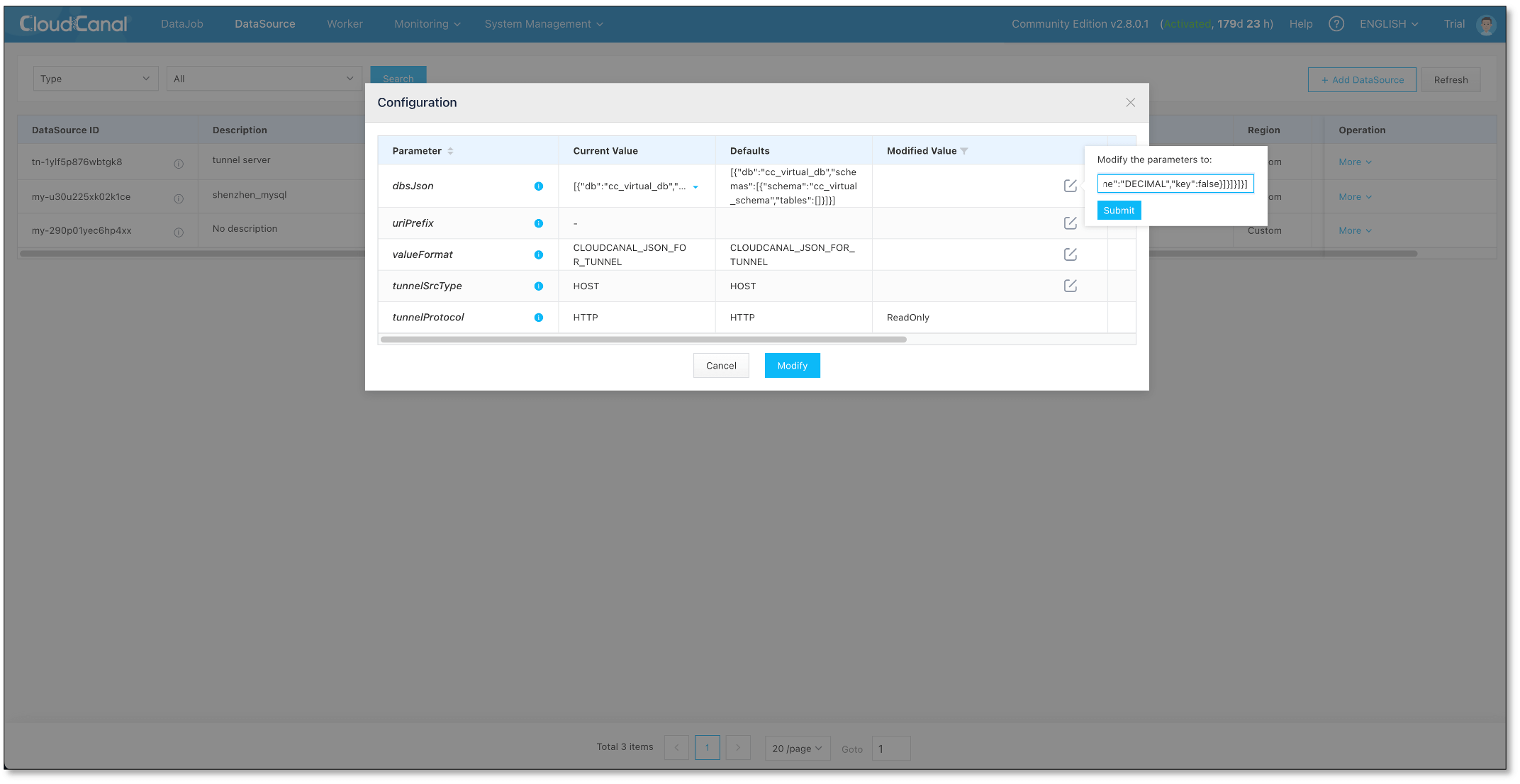1520x784 pixels.
Task: Click the CloudCanal logo
Action: click(x=74, y=23)
